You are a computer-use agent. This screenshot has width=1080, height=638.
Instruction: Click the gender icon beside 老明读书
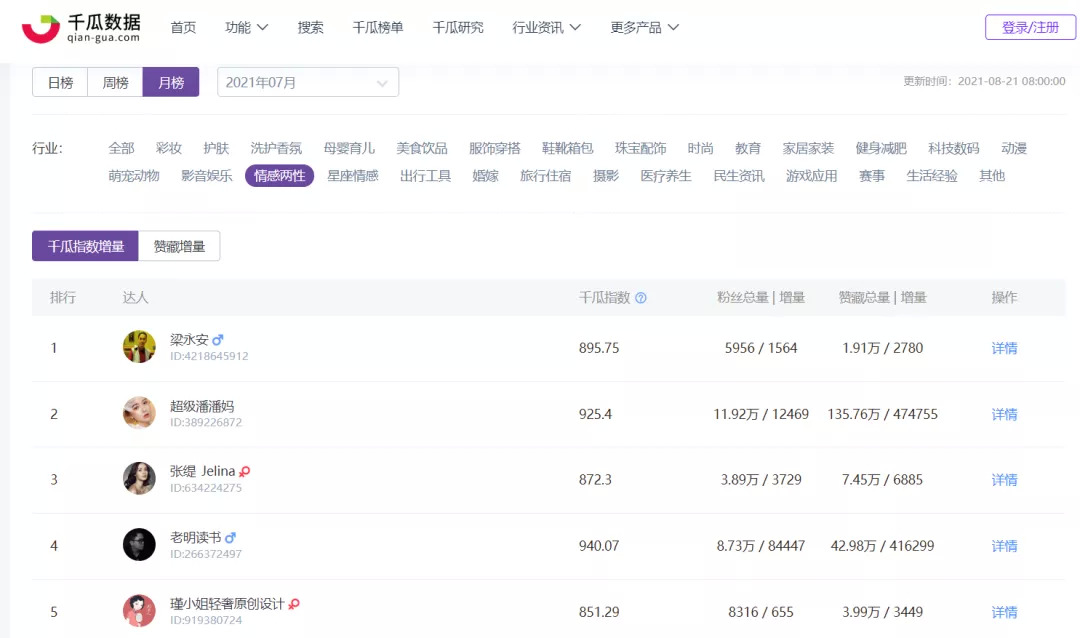(x=231, y=538)
